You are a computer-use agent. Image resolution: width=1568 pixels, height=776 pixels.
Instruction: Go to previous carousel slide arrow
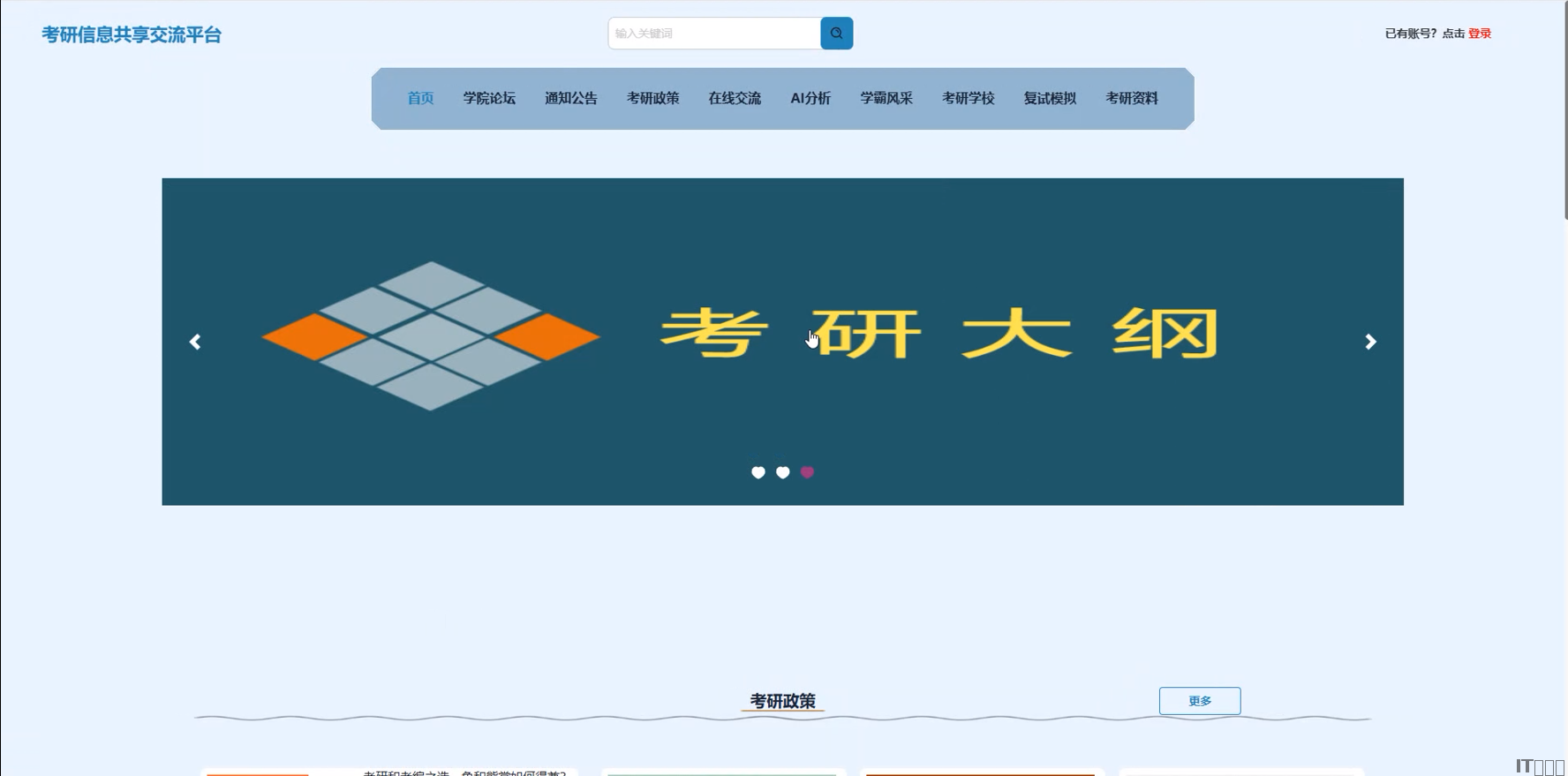point(195,342)
